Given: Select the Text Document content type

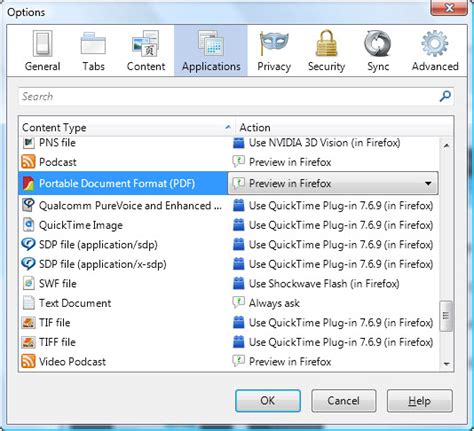Looking at the screenshot, I should pyautogui.click(x=75, y=303).
